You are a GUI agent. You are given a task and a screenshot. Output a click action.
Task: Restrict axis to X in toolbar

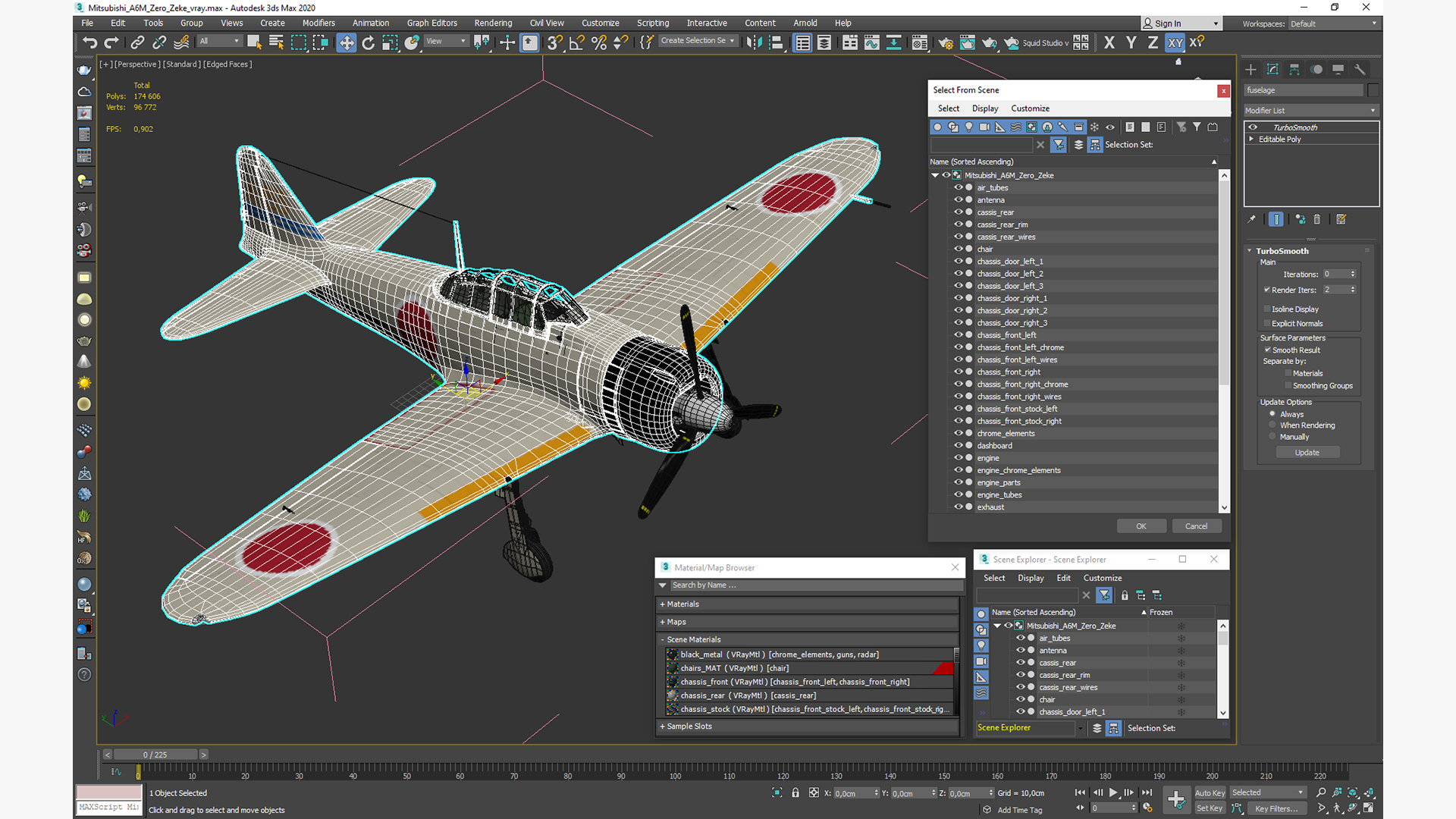pos(1109,42)
